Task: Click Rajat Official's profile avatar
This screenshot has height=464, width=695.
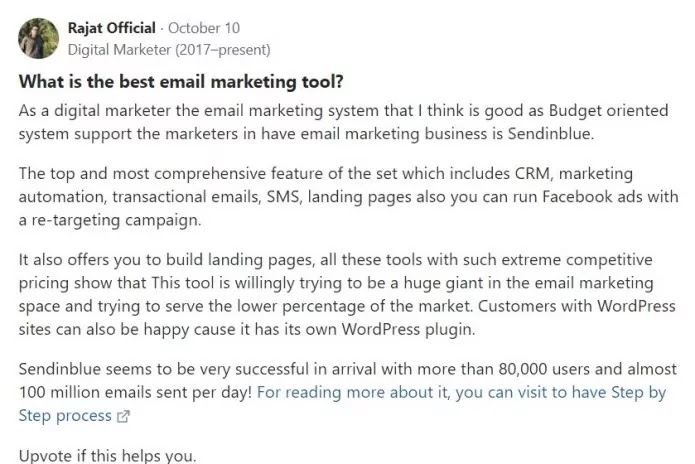Action: pos(39,38)
